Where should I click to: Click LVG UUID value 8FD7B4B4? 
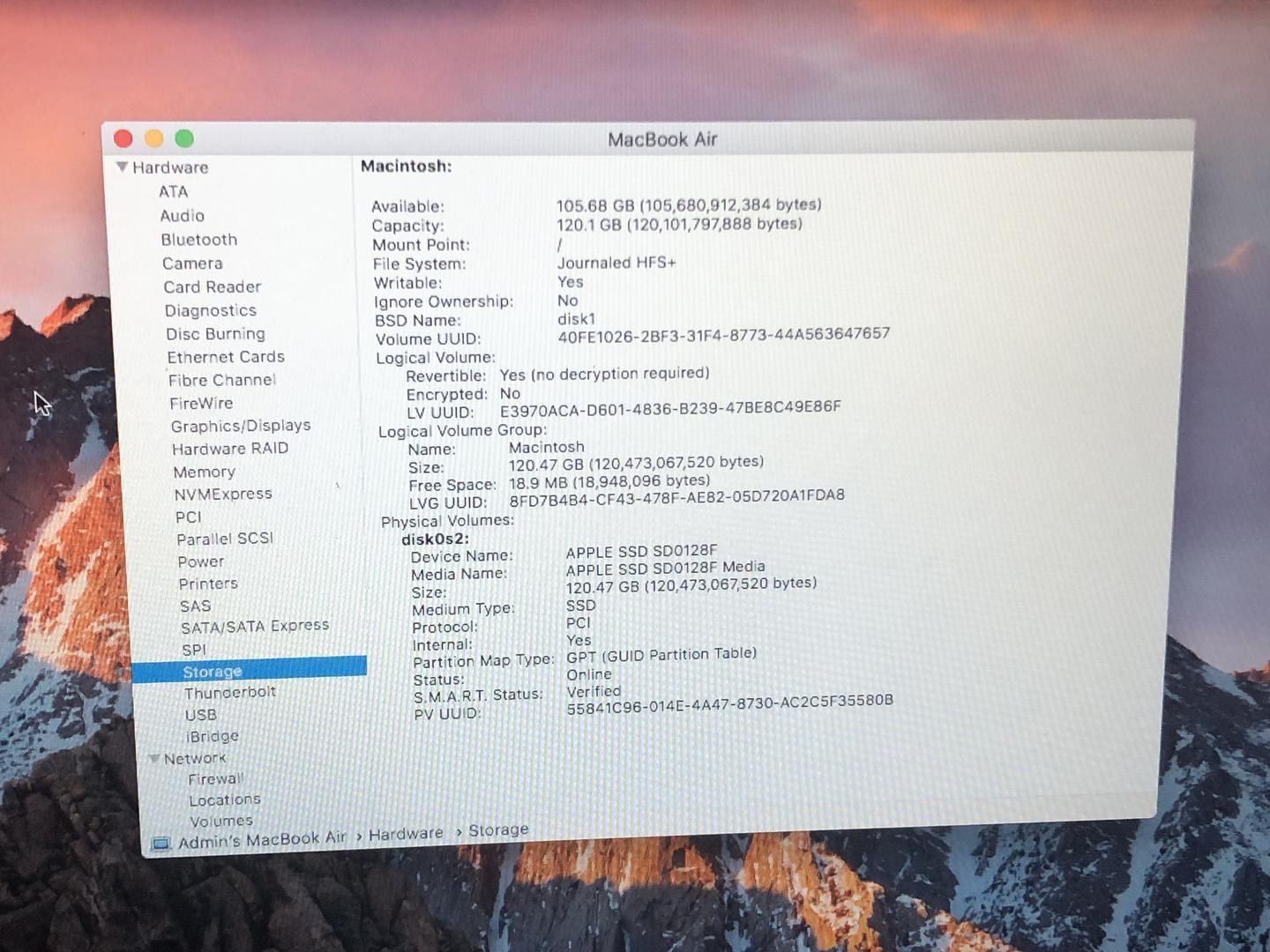pos(676,498)
